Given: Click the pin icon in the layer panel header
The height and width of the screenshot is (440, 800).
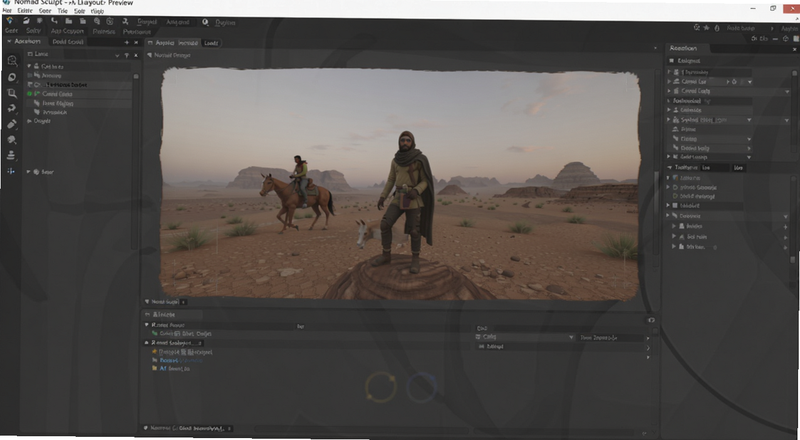Looking at the screenshot, I should click(127, 55).
